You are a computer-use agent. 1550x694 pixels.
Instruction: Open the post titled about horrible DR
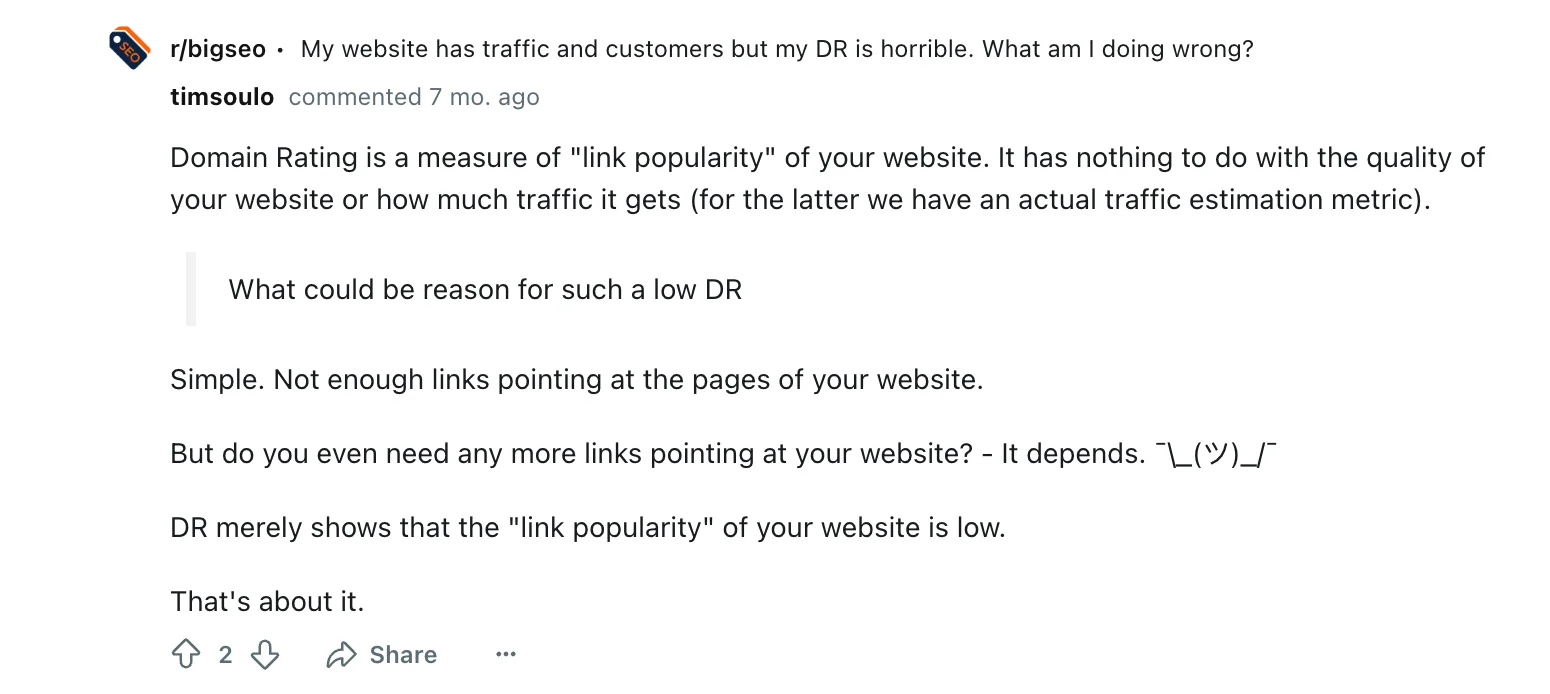tap(778, 48)
